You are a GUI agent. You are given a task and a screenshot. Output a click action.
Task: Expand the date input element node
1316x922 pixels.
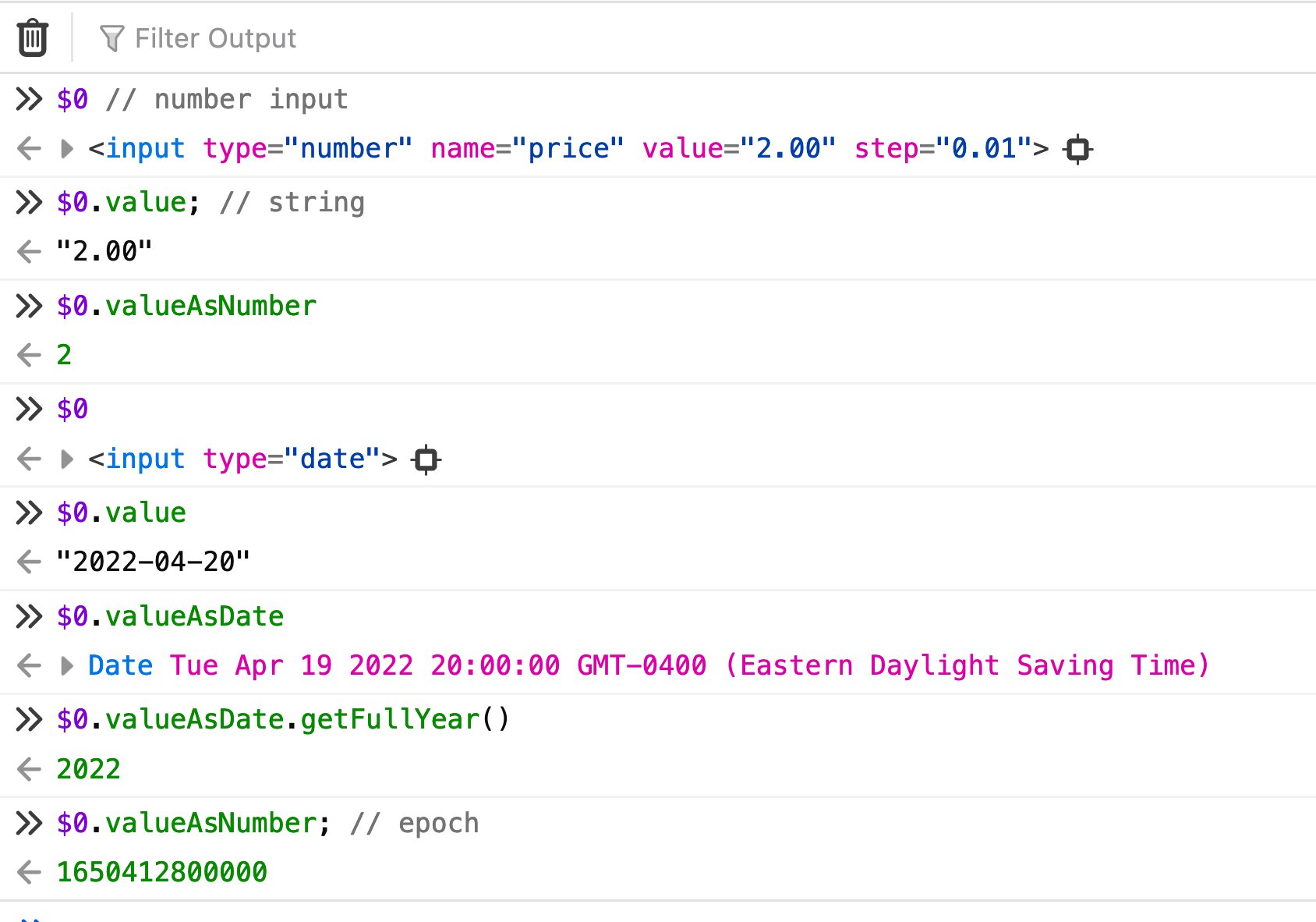(x=65, y=459)
